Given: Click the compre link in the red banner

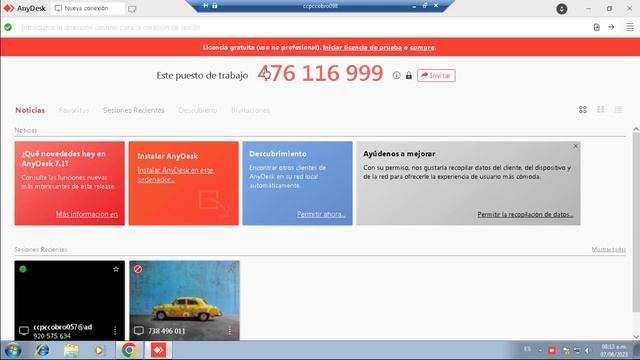Looking at the screenshot, I should tap(422, 47).
